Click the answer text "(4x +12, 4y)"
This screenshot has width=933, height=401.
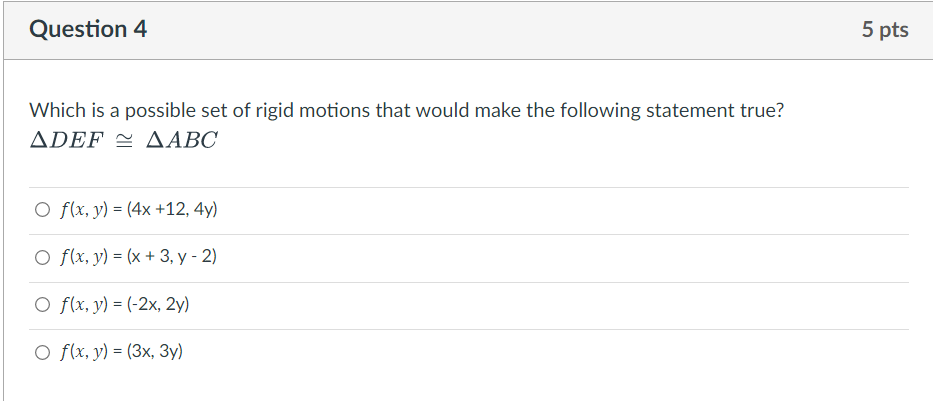[172, 210]
